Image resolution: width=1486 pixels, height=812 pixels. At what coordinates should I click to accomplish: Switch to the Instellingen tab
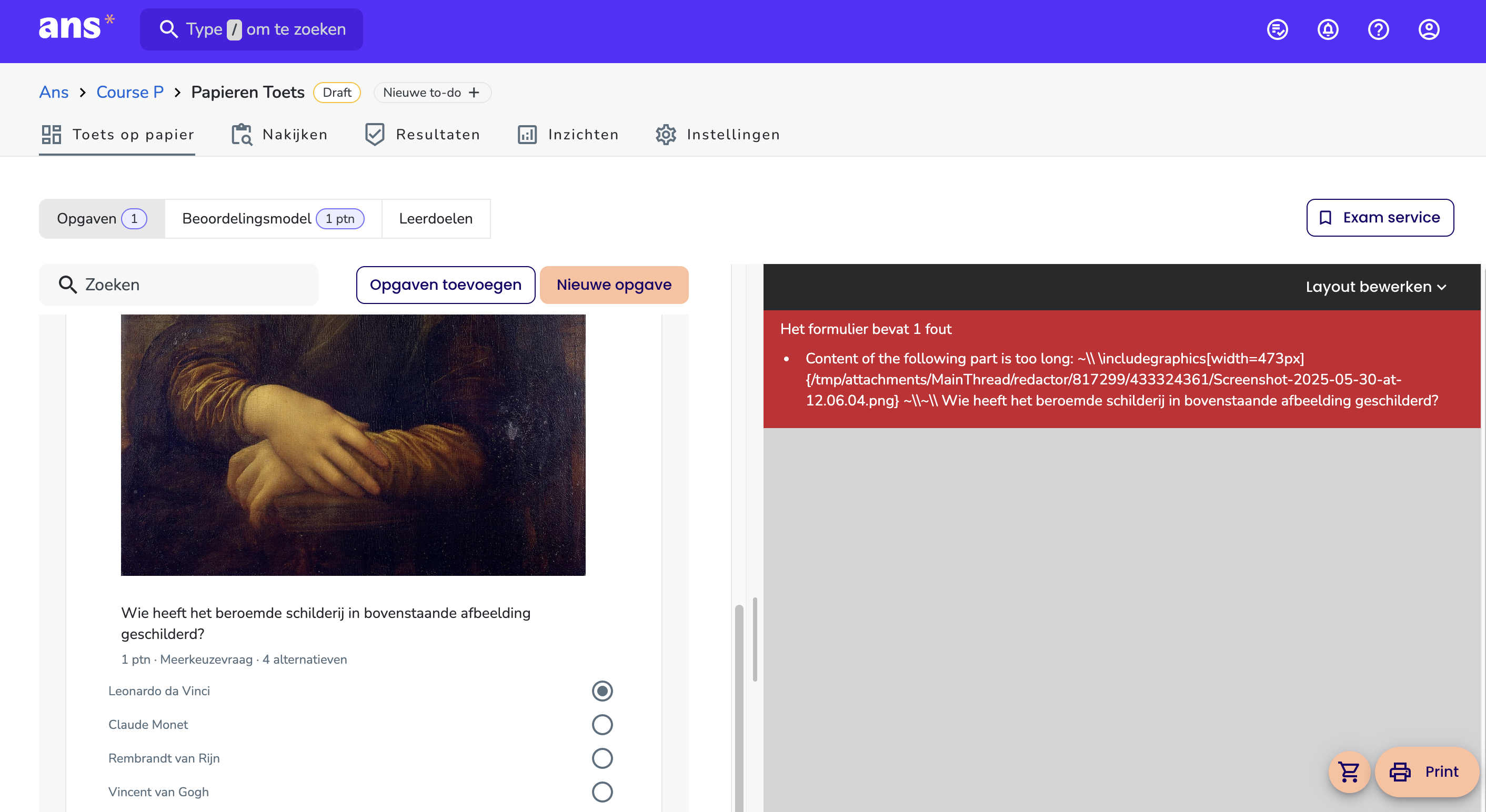click(718, 135)
